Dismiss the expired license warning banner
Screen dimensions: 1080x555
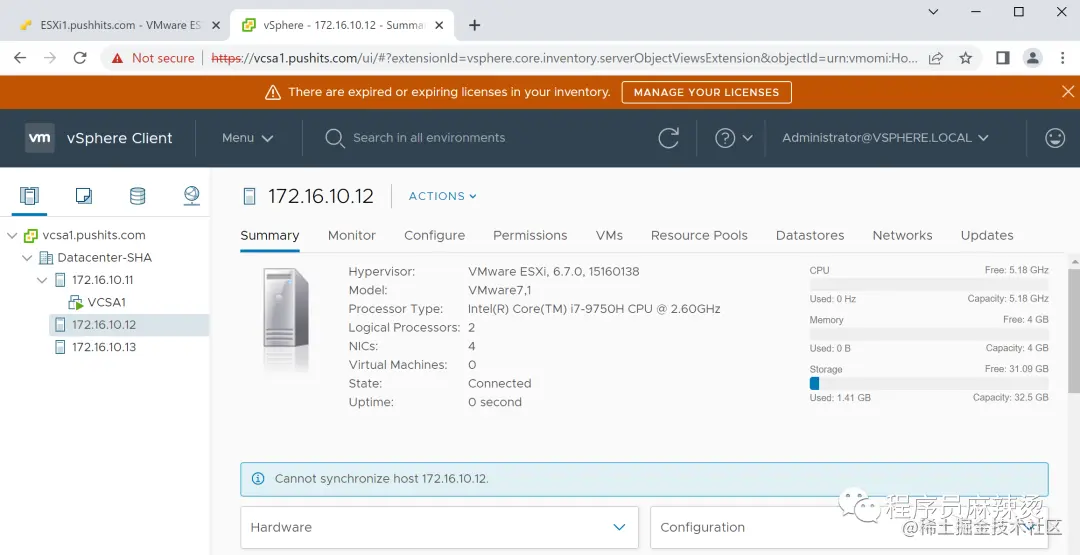[x=1068, y=92]
